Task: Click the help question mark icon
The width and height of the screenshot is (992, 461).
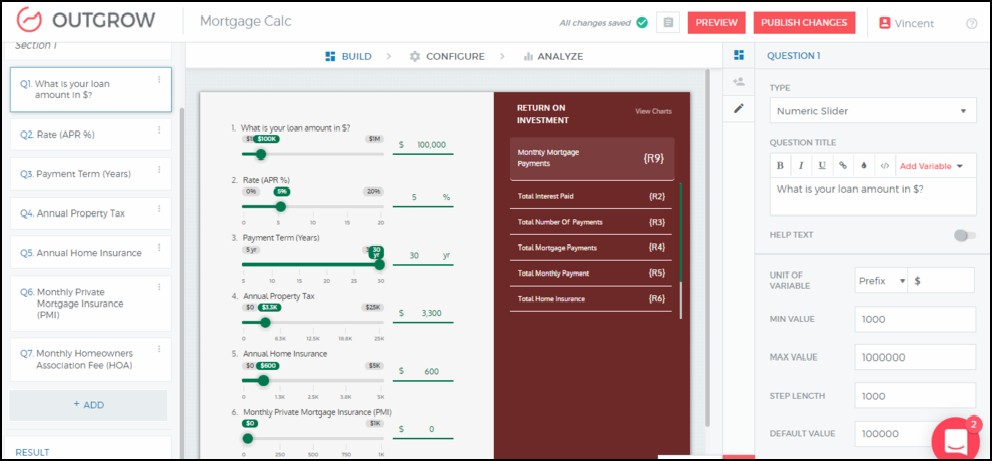Action: 972,23
